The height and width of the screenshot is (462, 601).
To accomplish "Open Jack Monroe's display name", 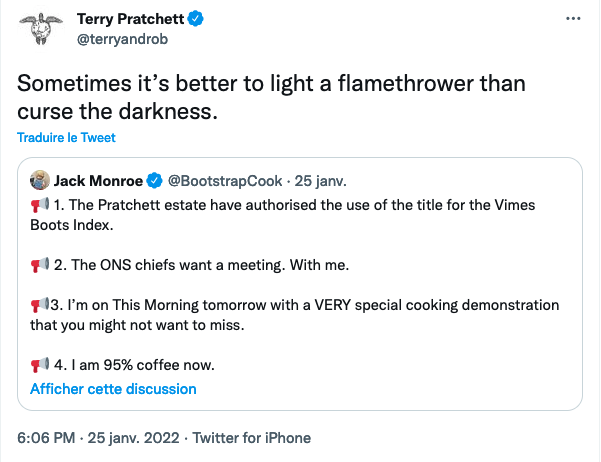I will pos(98,181).
